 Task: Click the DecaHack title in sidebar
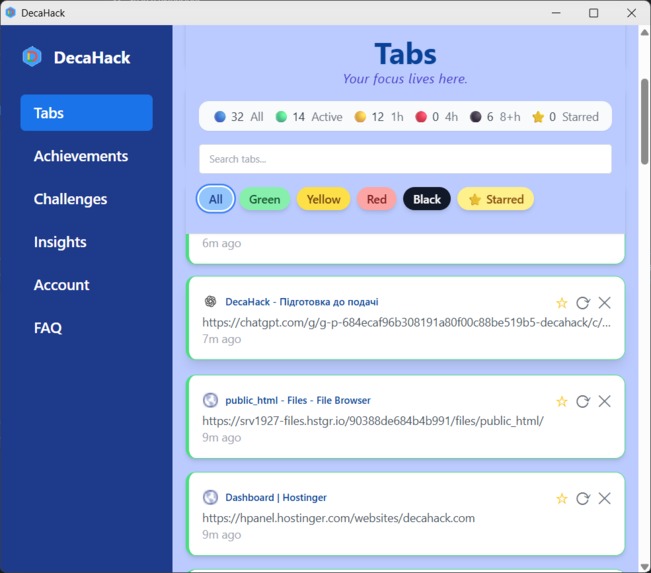92,58
